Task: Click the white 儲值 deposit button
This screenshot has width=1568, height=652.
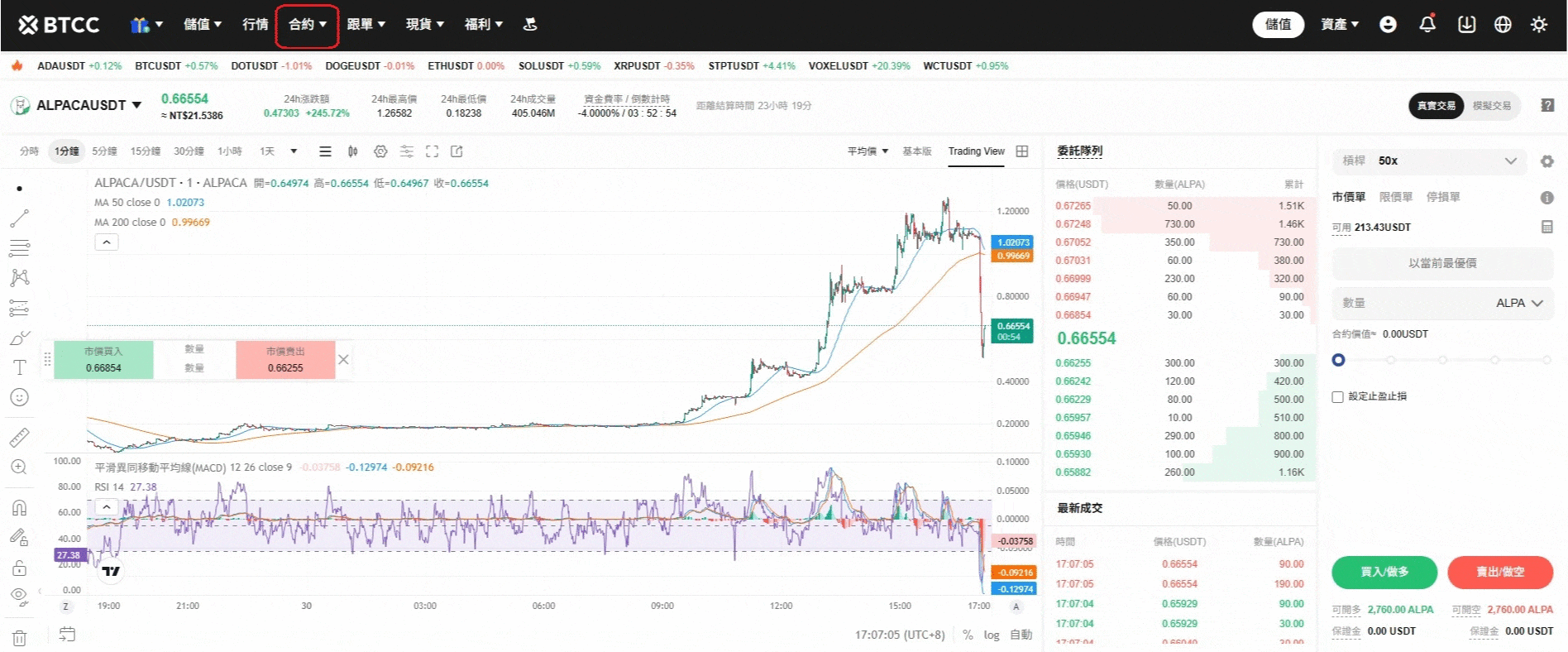Action: click(x=1278, y=25)
